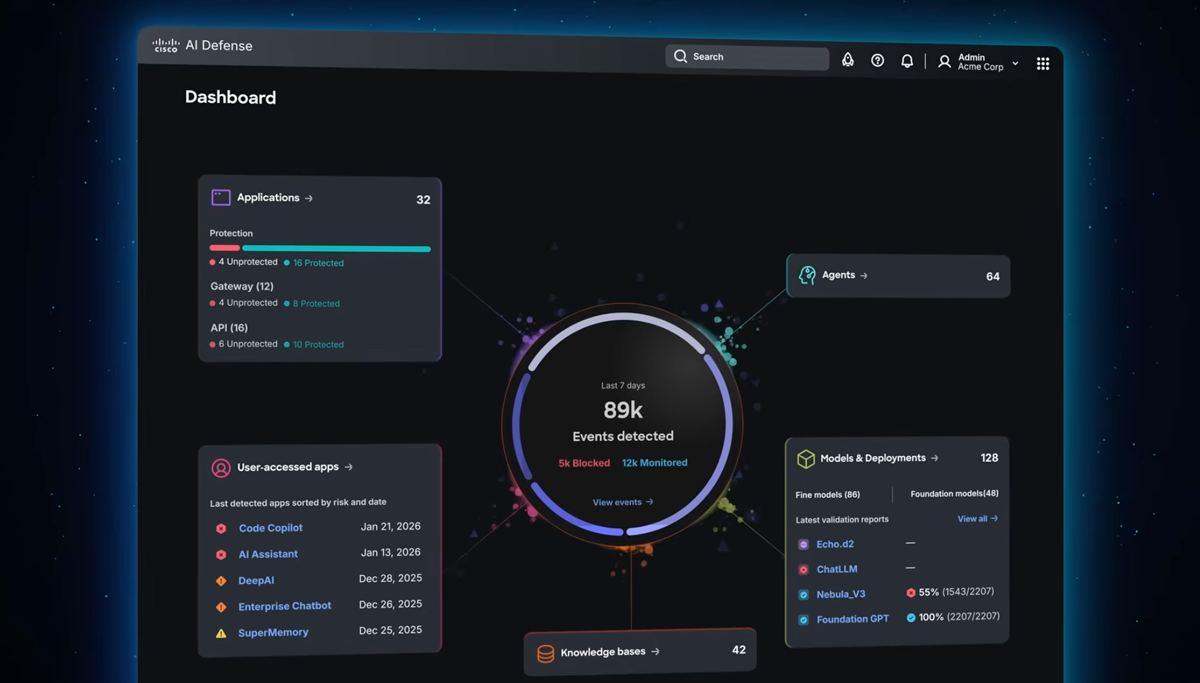
Task: Open the Foundation GPT model link
Action: 853,620
